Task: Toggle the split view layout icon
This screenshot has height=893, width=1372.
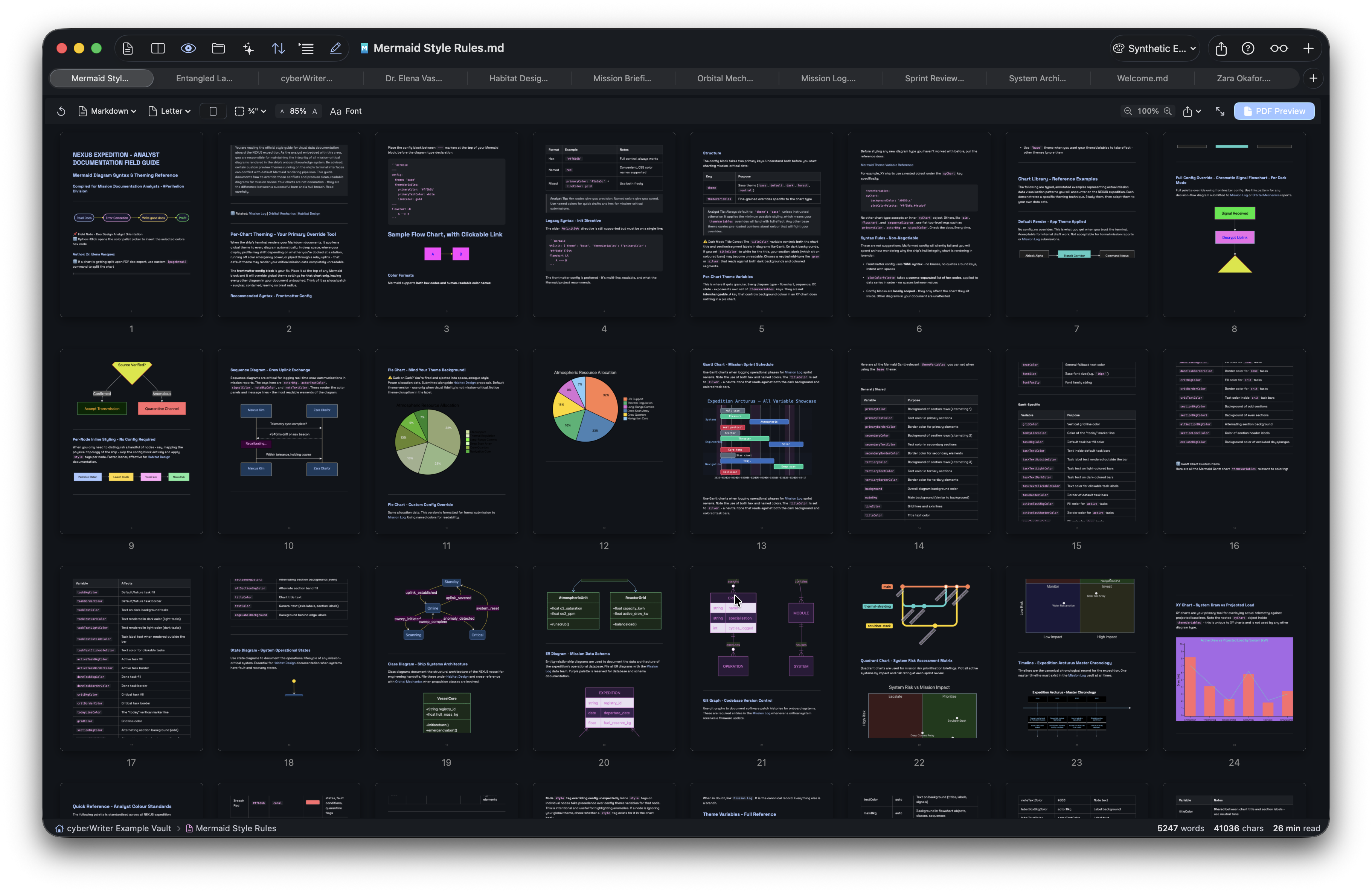Action: [x=157, y=49]
